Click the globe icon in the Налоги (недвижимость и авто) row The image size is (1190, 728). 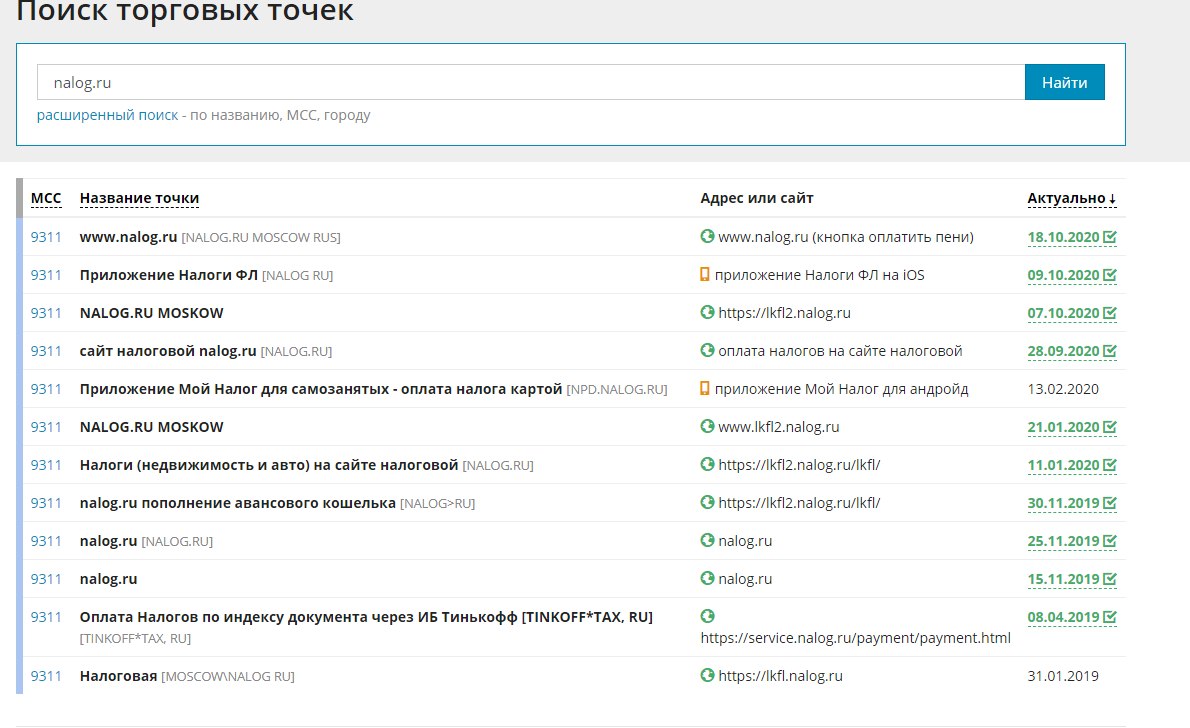707,464
